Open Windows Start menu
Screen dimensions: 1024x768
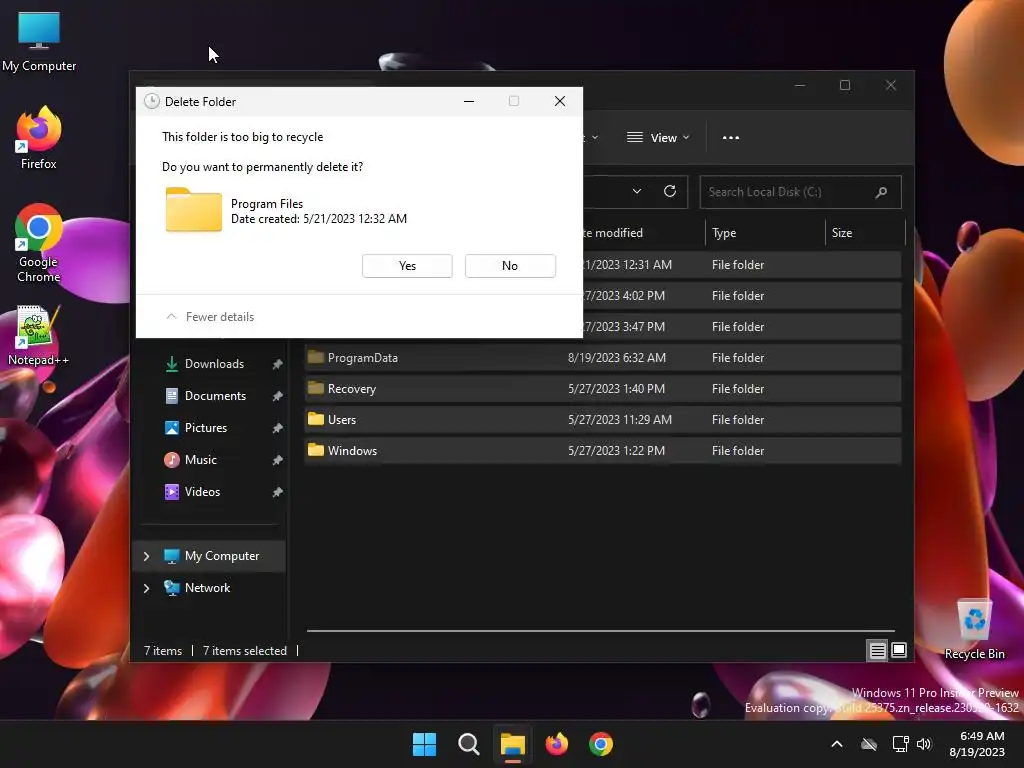(424, 744)
